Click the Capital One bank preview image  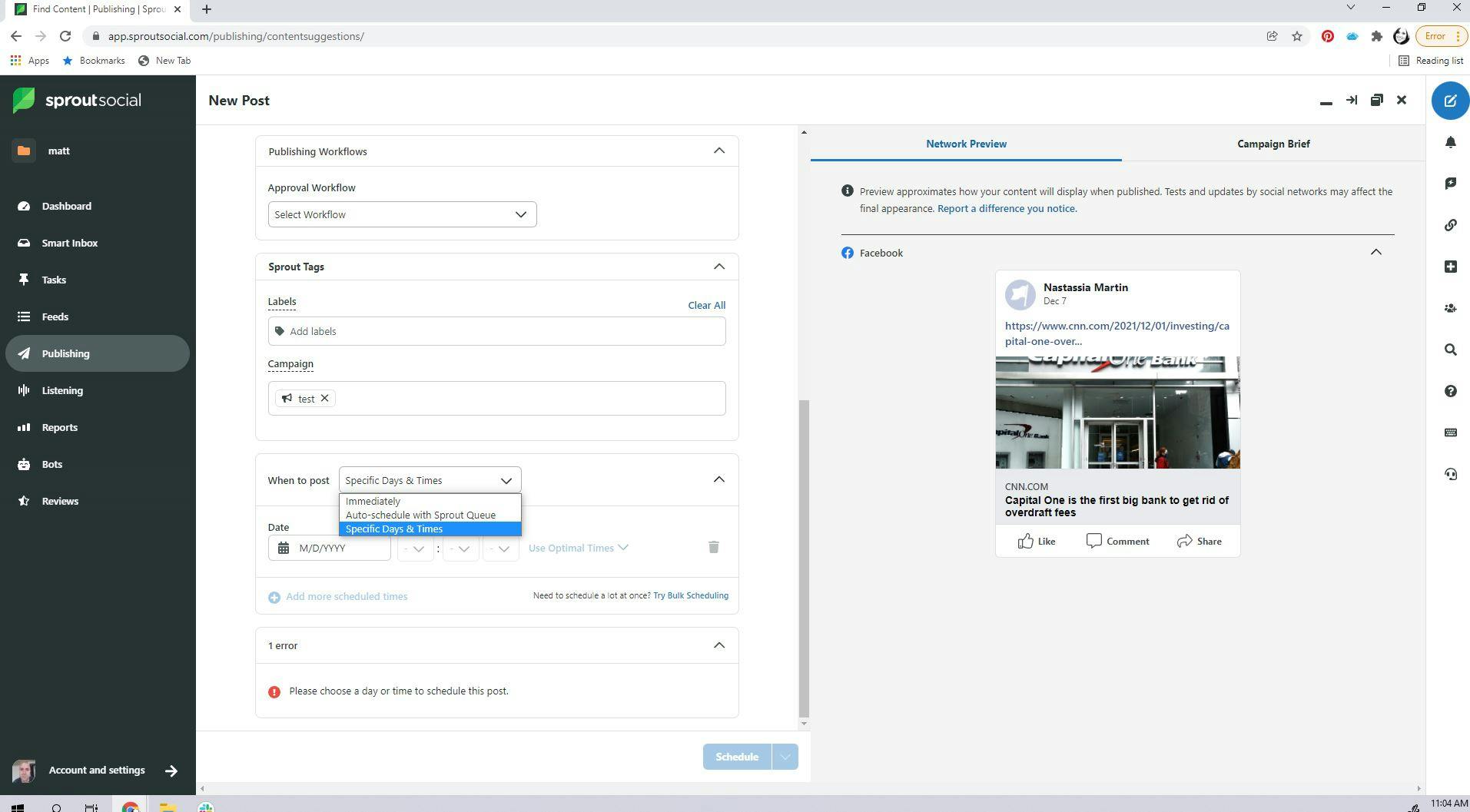tap(1117, 413)
